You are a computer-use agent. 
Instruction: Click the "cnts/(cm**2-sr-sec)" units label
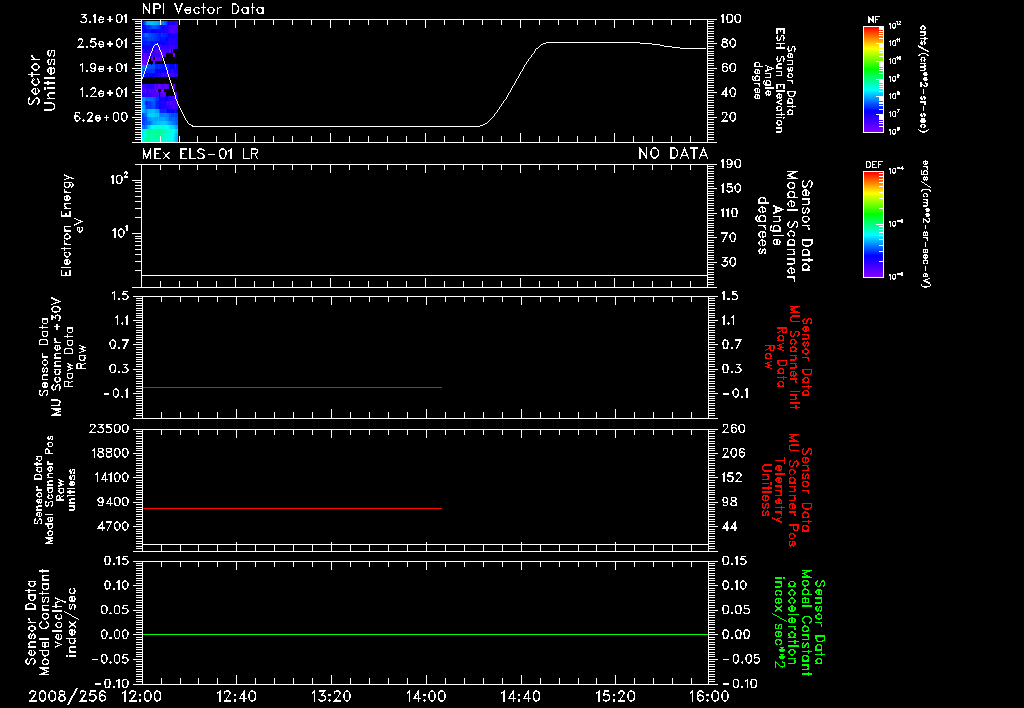click(923, 78)
